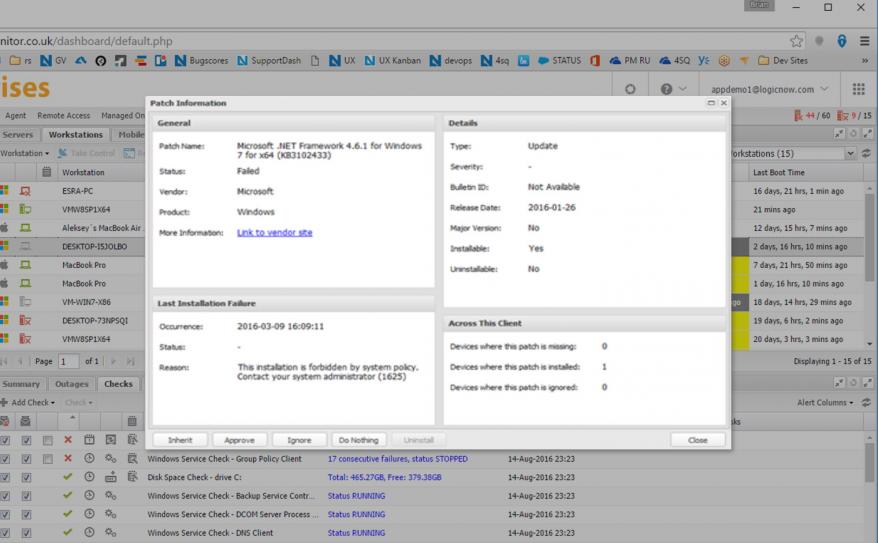Open the browser hamburger menu

(x=865, y=41)
